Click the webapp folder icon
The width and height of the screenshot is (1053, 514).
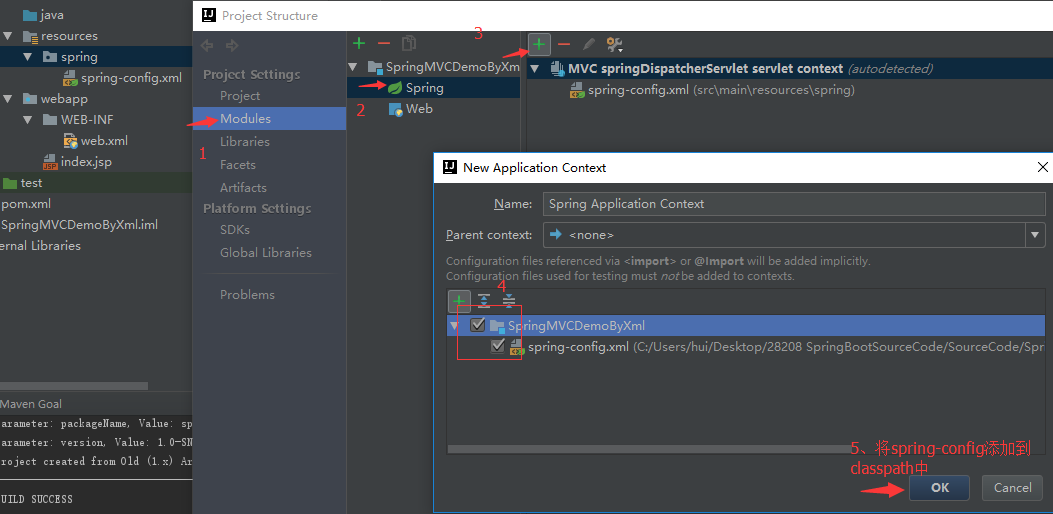point(30,99)
